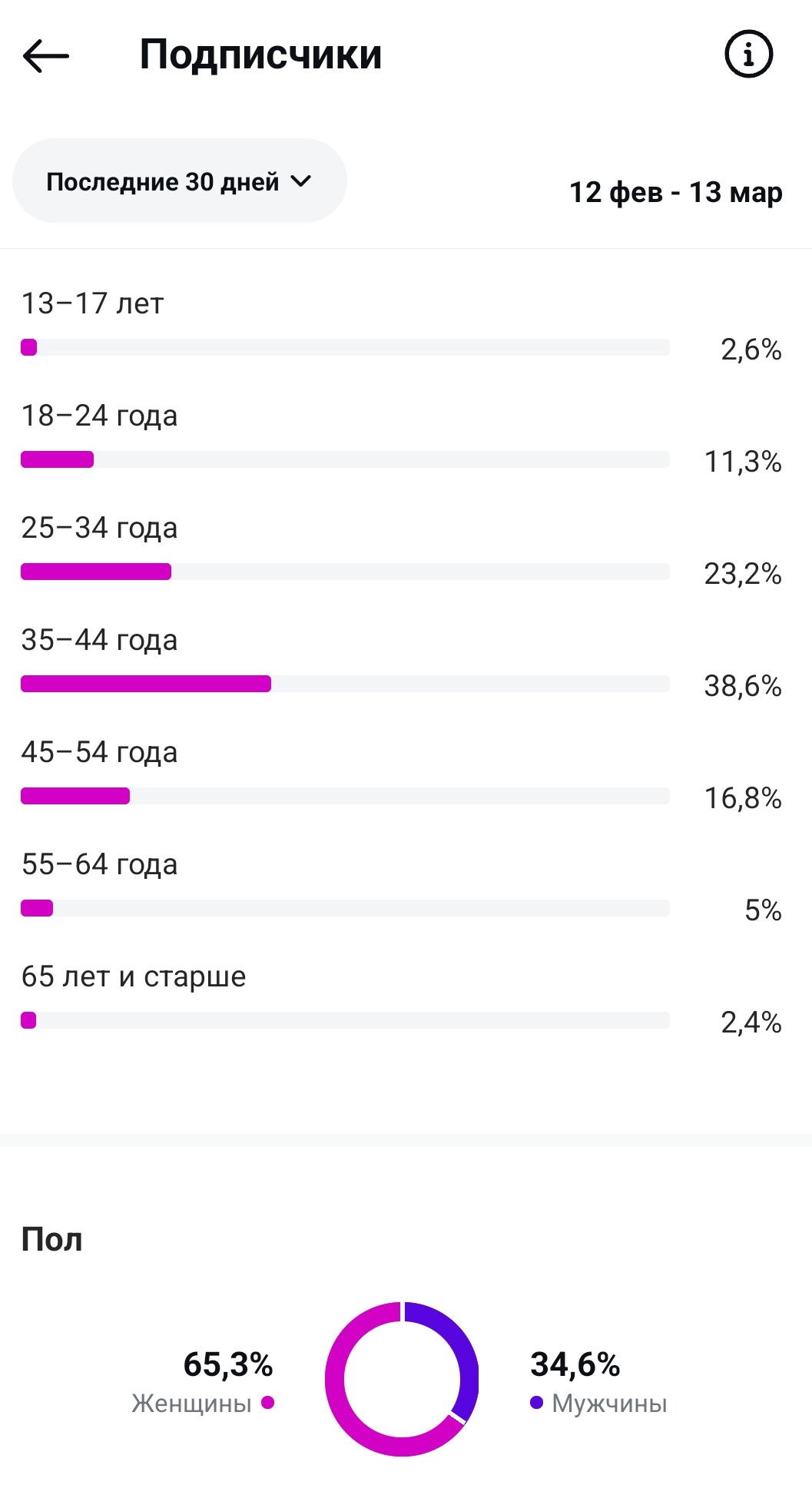Select the 18–24 года bar

click(345, 459)
